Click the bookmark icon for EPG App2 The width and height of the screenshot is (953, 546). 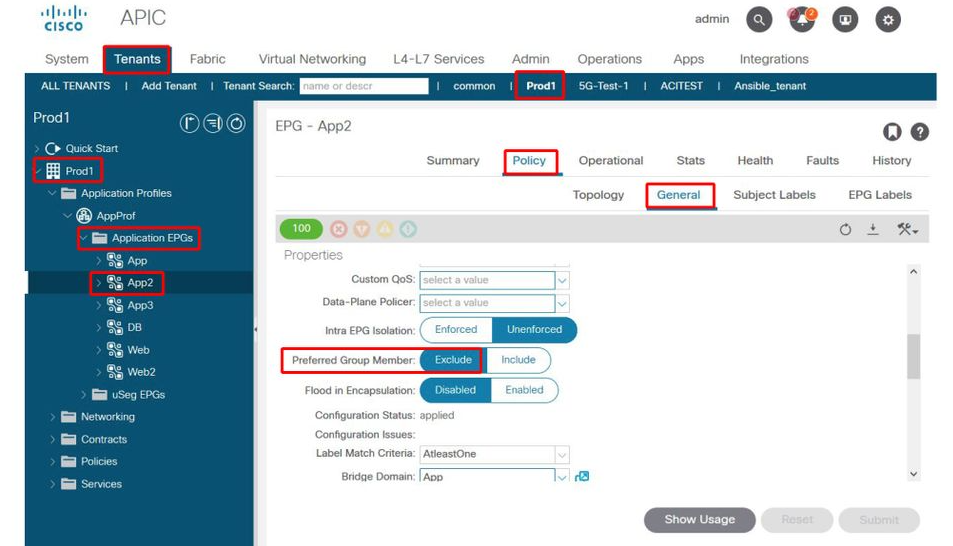892,131
